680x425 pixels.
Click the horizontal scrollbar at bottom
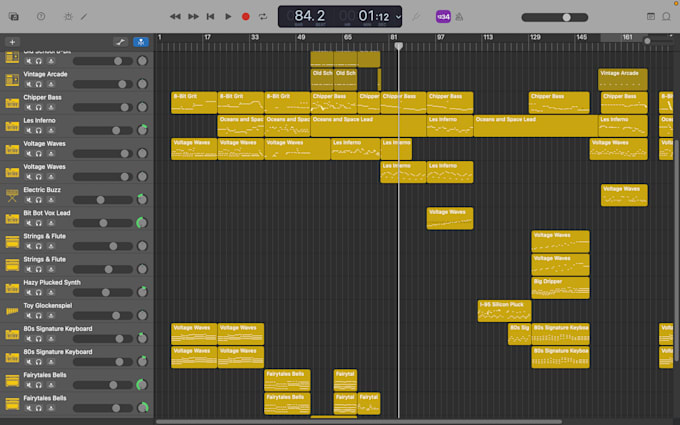pyautogui.click(x=359, y=422)
